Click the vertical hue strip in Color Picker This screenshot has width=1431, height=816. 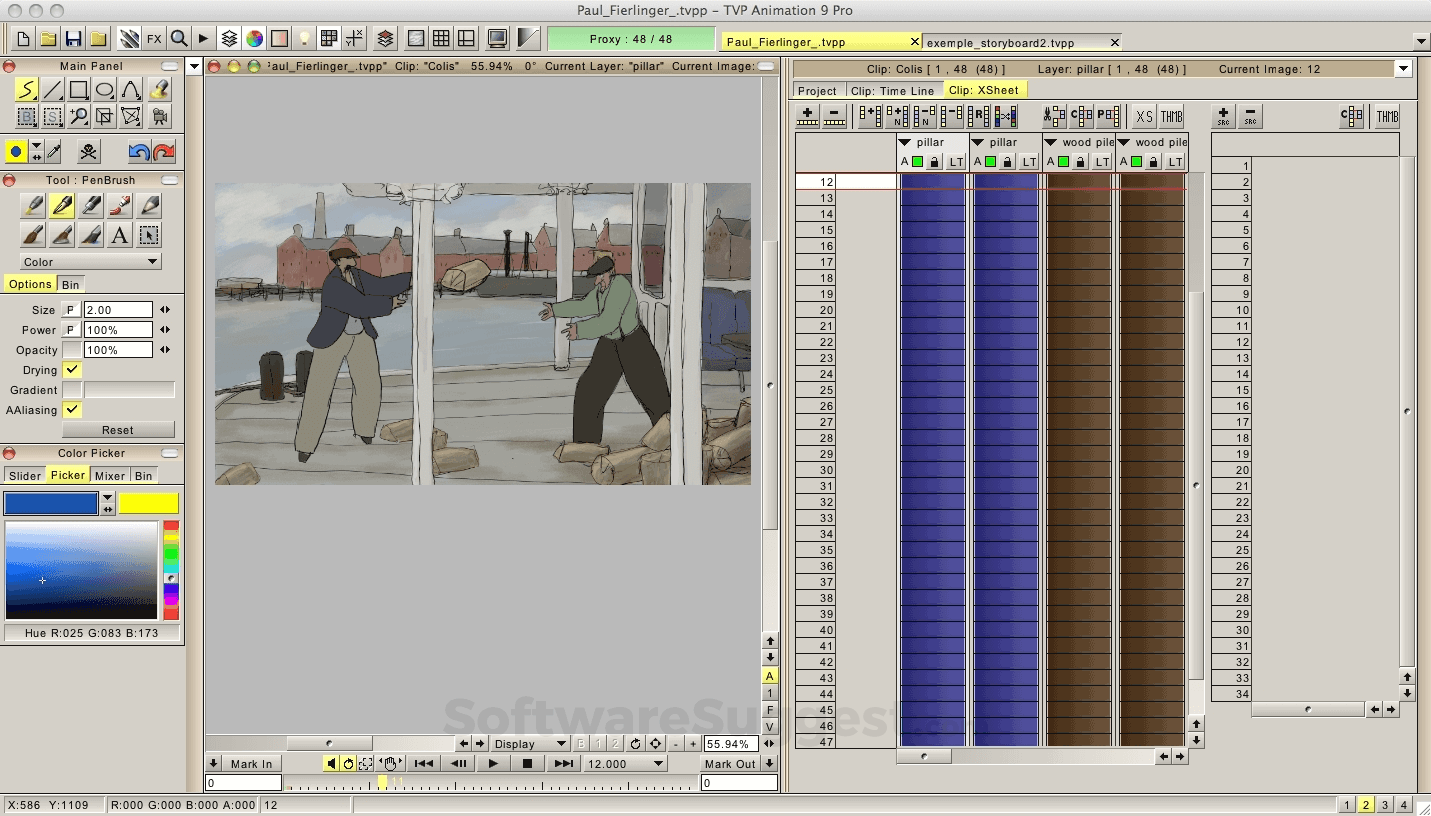point(171,569)
